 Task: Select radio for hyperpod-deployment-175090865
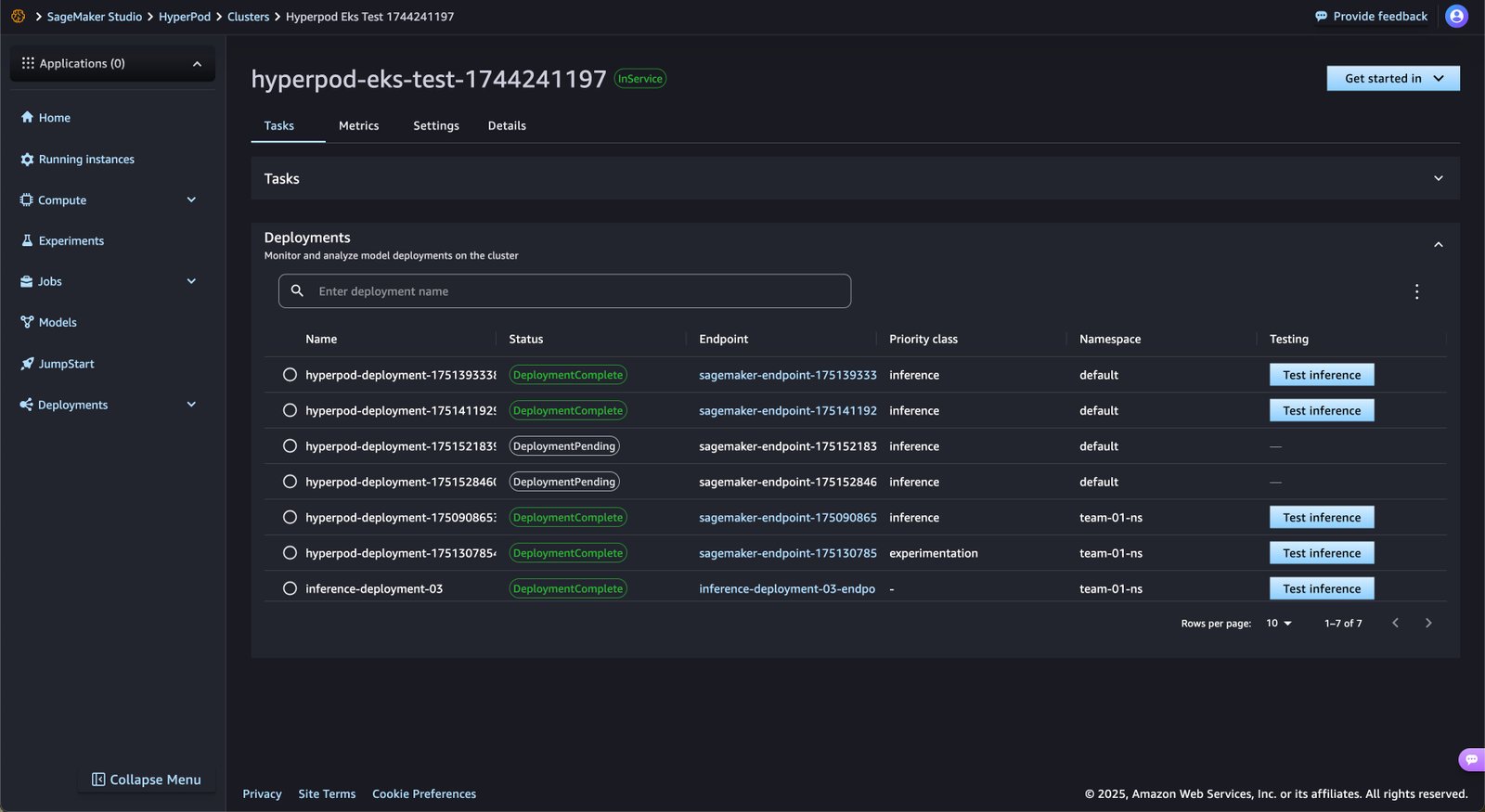(x=290, y=517)
